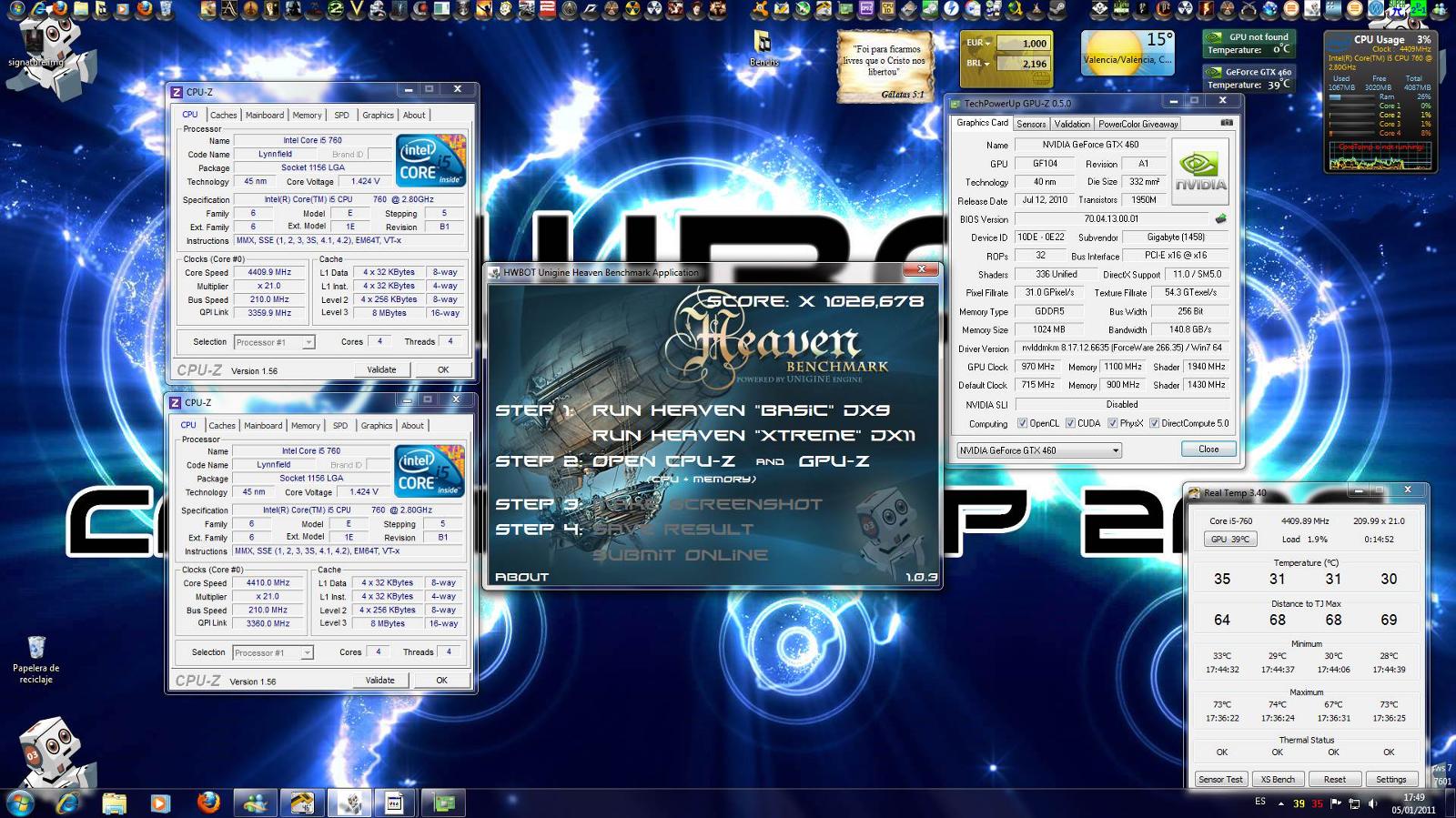The height and width of the screenshot is (818, 1456).
Task: Open PowerColor Giveaway tab in GPU-Z
Action: (x=1137, y=124)
